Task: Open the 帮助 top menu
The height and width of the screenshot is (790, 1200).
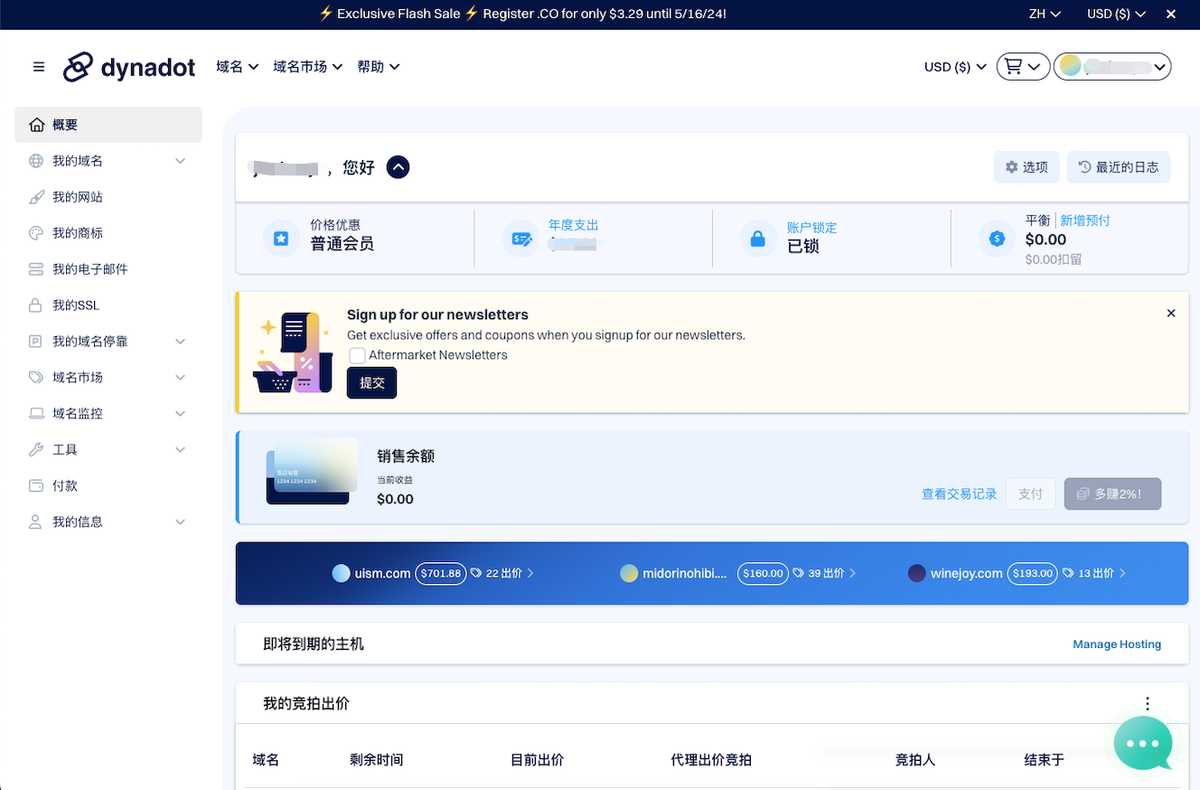Action: [378, 67]
